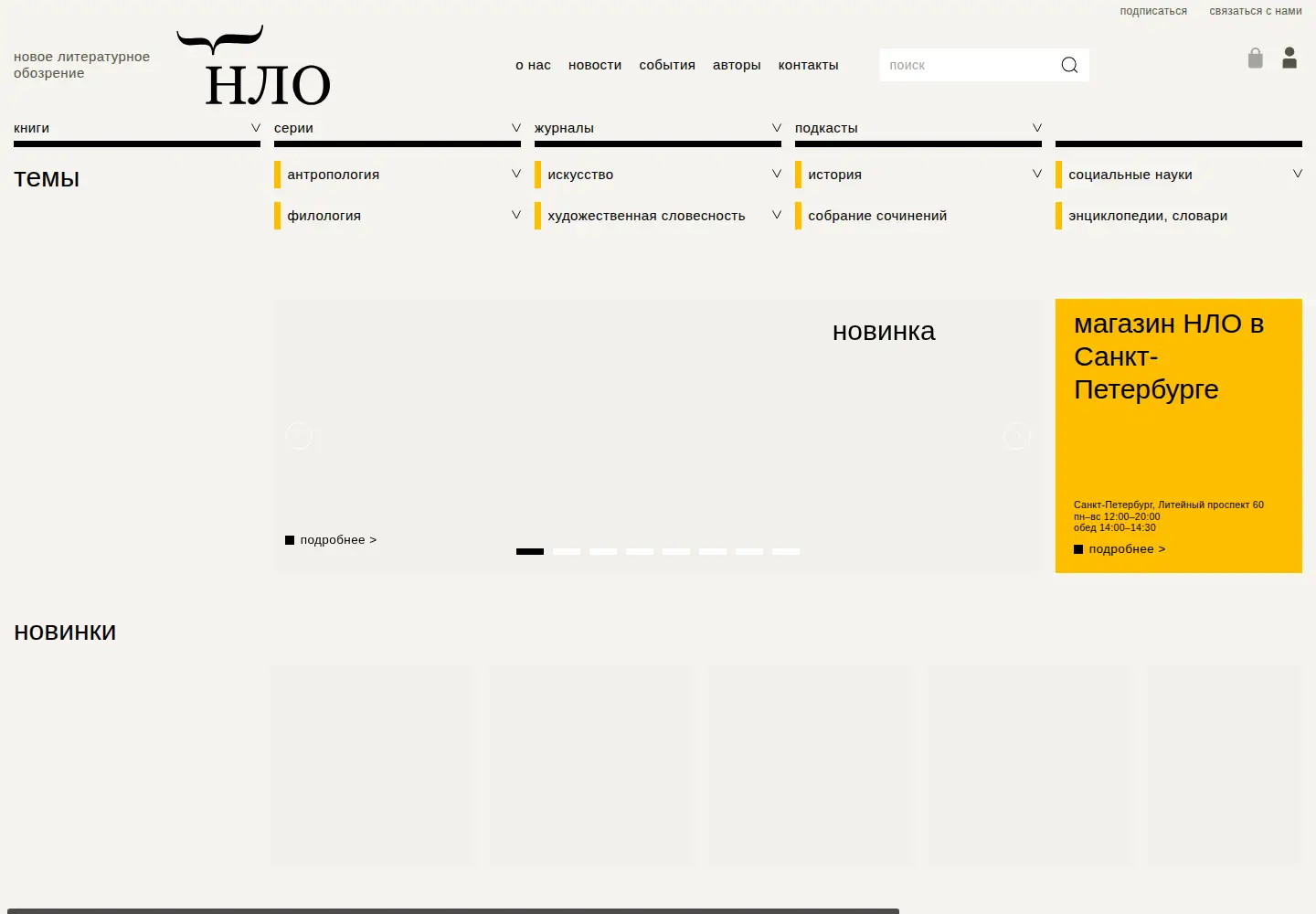Expand the книги dropdown
Image resolution: width=1316 pixels, height=914 pixels.
[256, 128]
